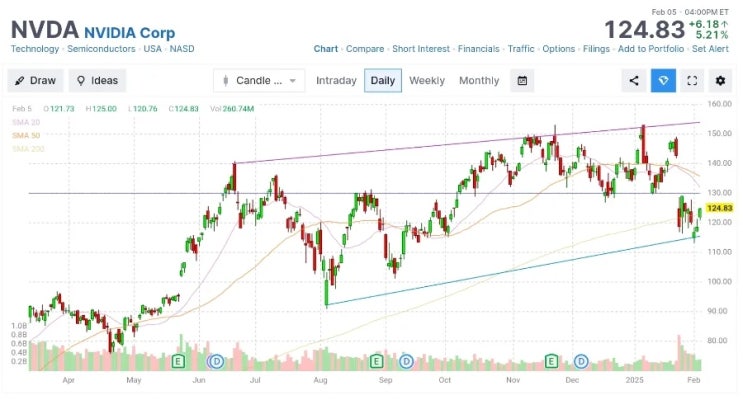Click the August earnings E marker
This screenshot has width=743, height=400.
click(376, 360)
